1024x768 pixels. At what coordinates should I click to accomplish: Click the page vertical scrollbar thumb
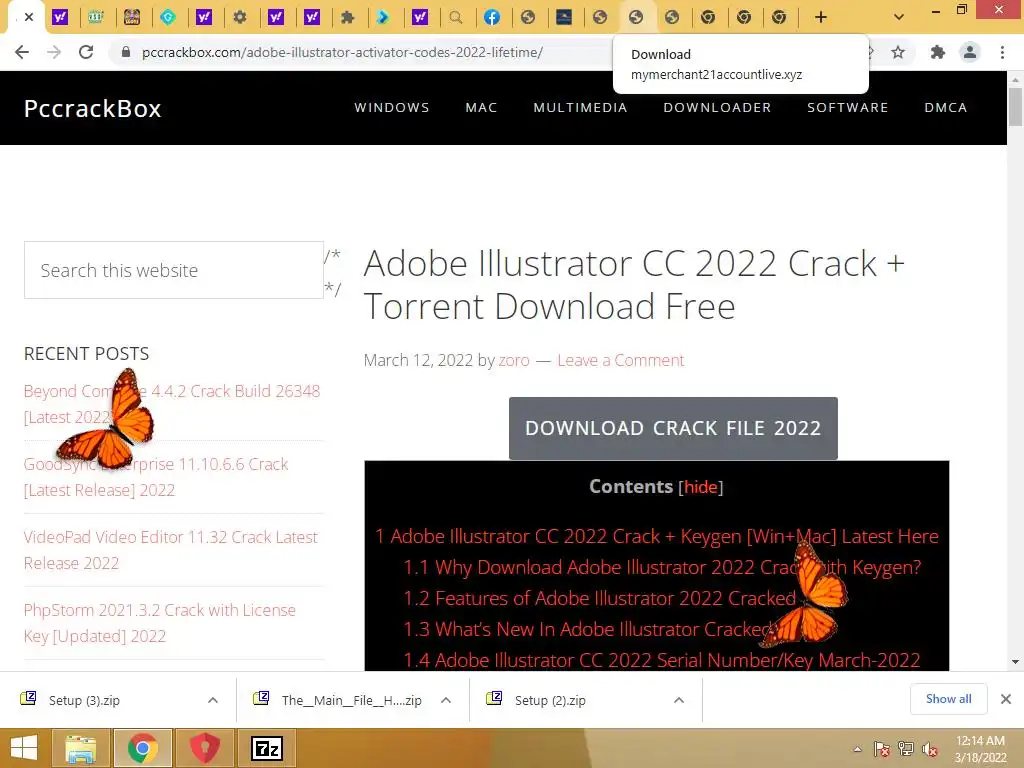(1015, 106)
